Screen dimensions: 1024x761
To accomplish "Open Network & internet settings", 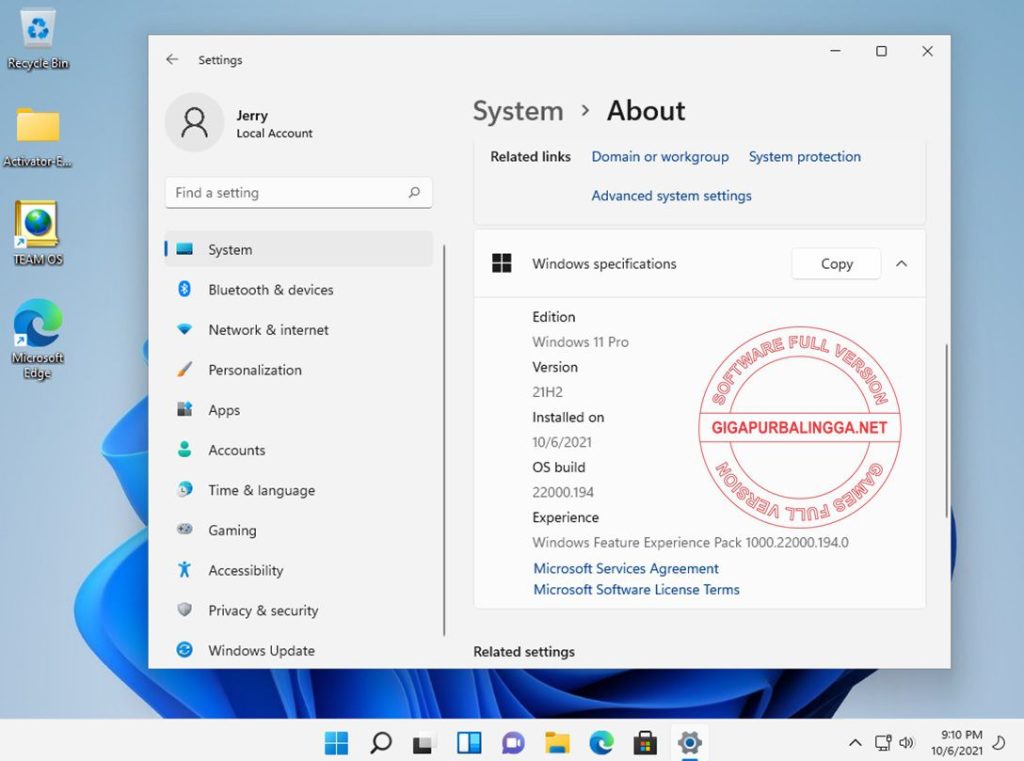I will 298,329.
